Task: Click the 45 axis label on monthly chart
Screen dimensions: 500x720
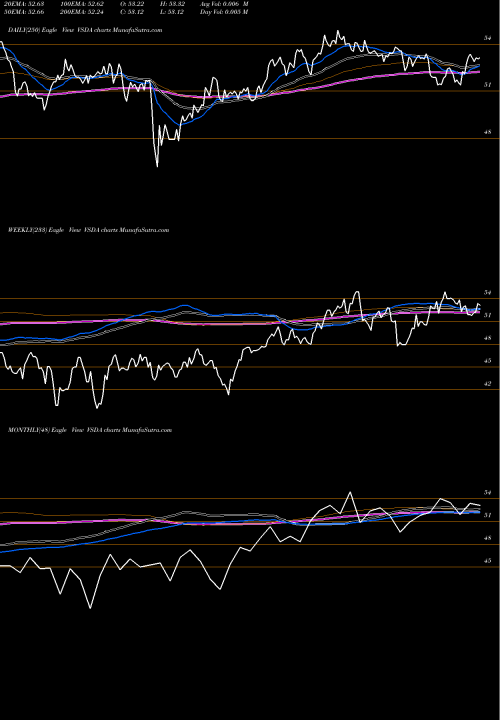Action: 488,561
